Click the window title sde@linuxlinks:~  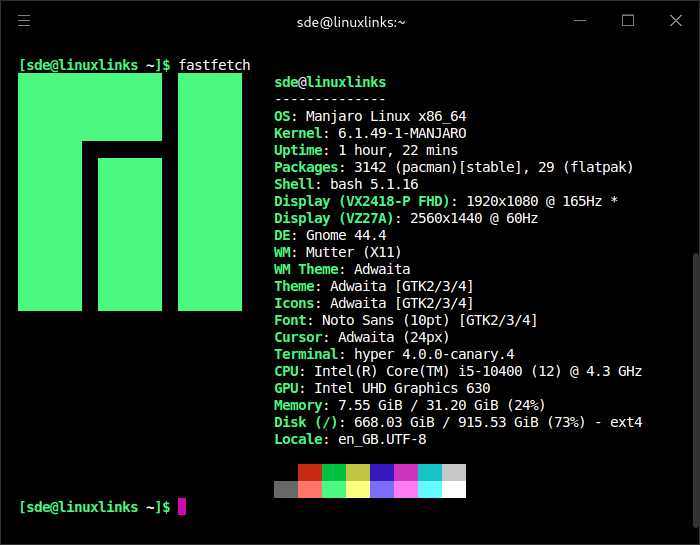click(x=351, y=22)
